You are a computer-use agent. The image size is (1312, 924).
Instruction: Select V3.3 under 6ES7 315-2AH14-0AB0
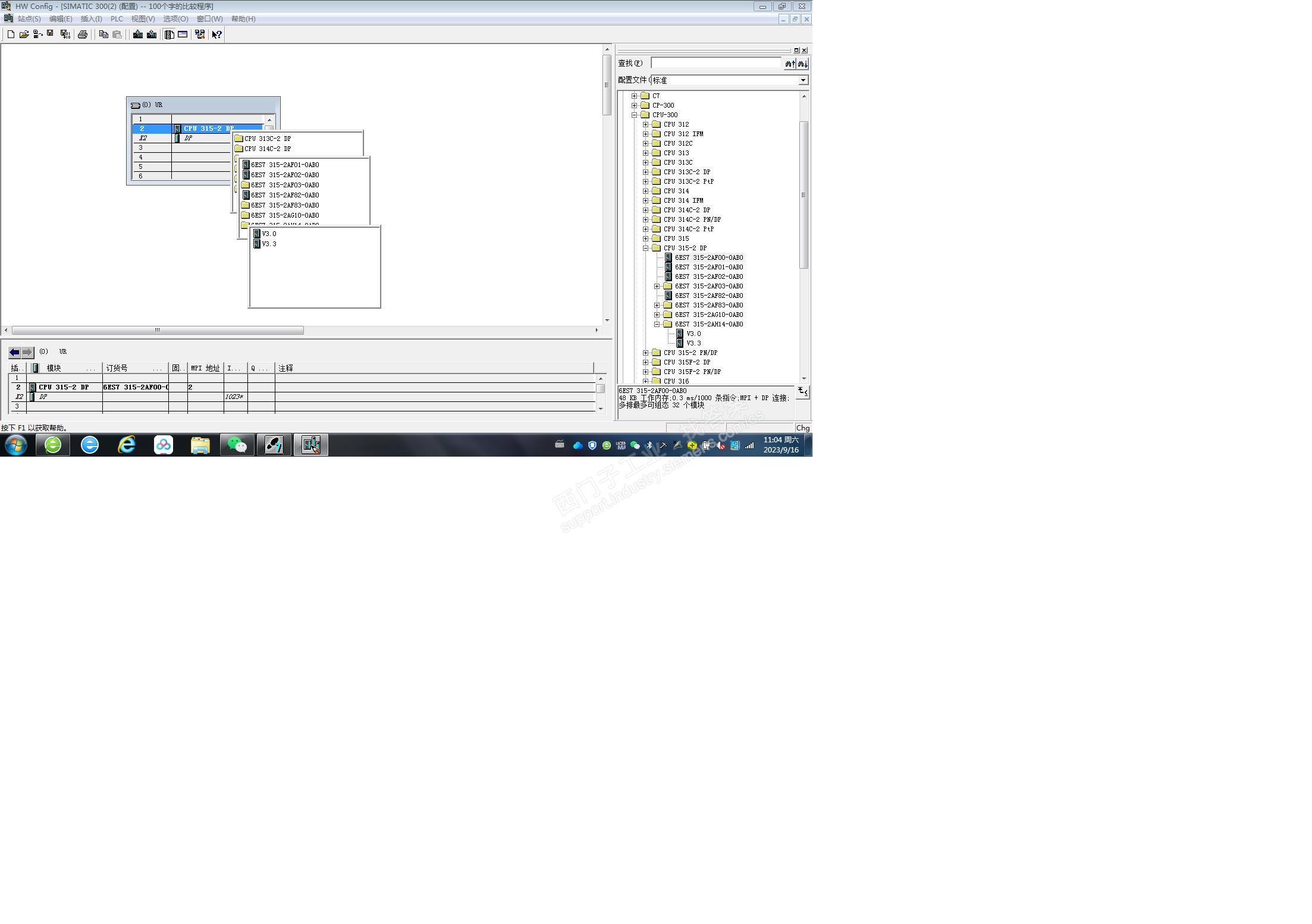(693, 343)
